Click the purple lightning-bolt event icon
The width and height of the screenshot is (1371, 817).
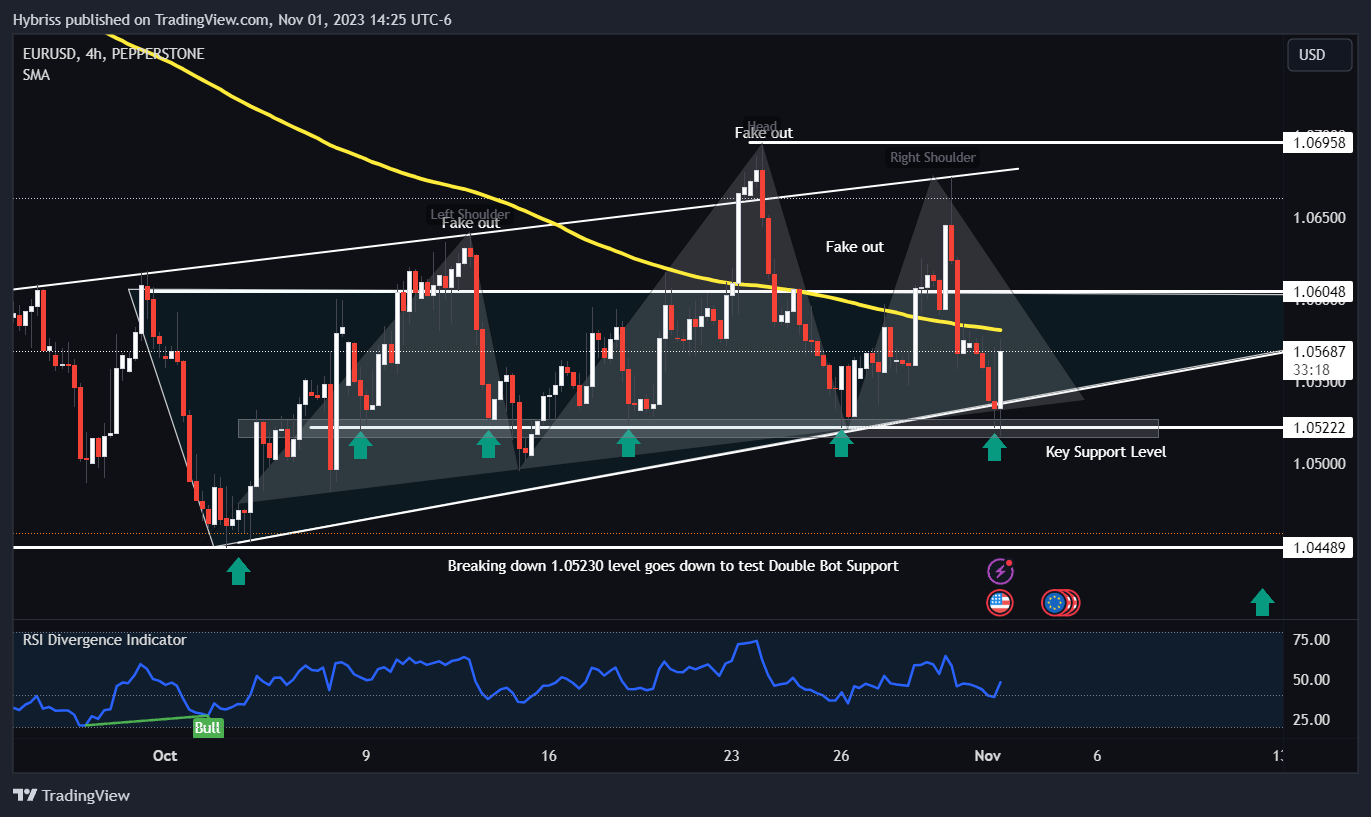click(x=1001, y=571)
